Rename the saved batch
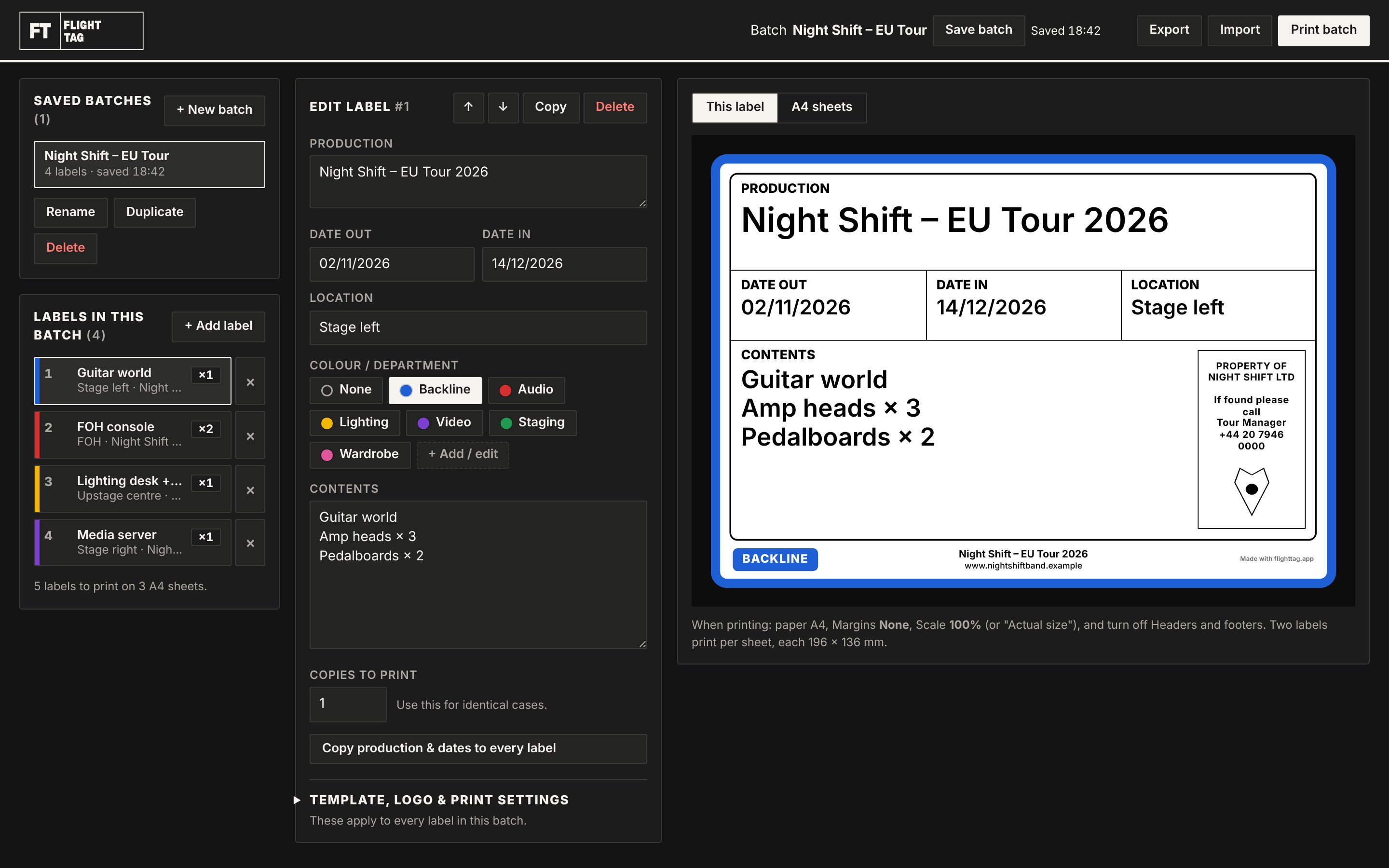Screen dimensions: 1389x868 70,212
